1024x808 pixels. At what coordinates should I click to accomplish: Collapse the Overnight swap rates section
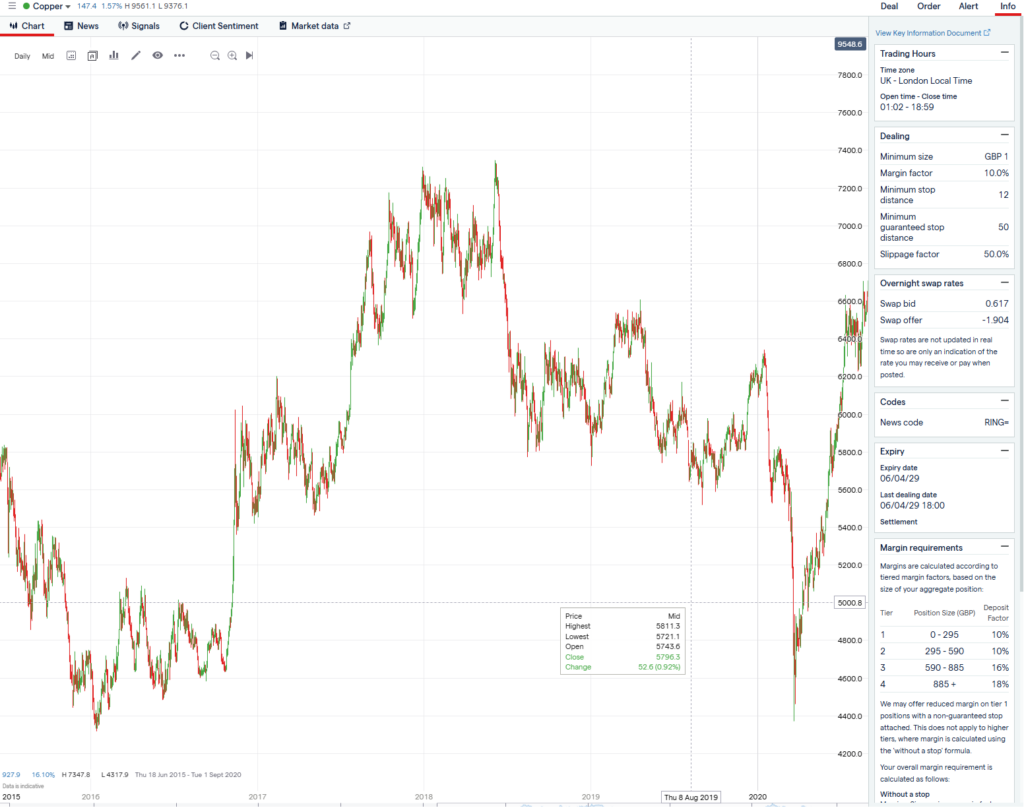[1004, 283]
